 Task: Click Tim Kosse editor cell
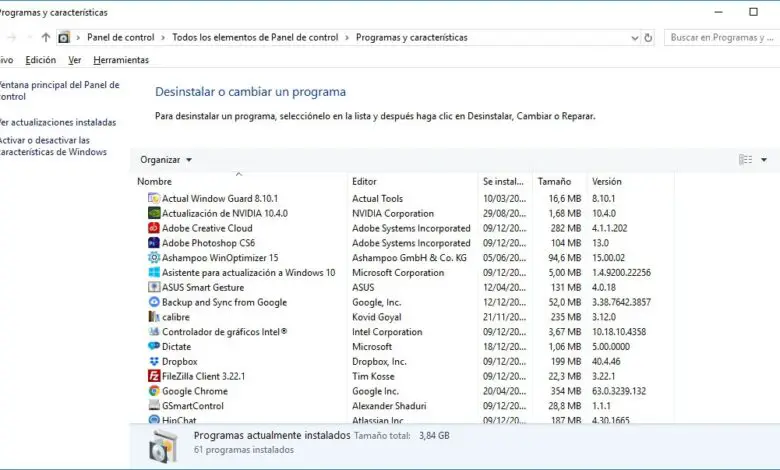(373, 376)
